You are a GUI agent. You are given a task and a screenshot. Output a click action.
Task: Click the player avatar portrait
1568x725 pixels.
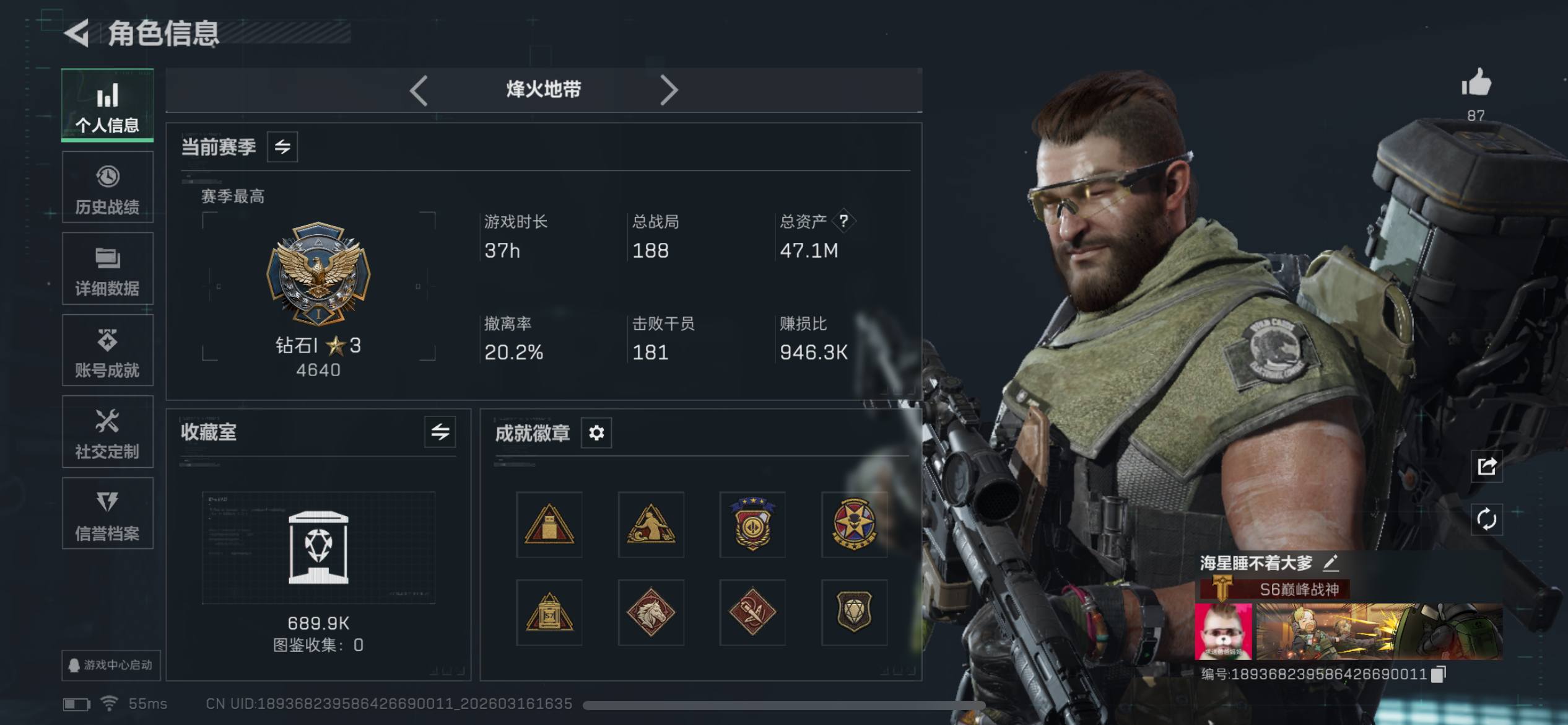1223,631
